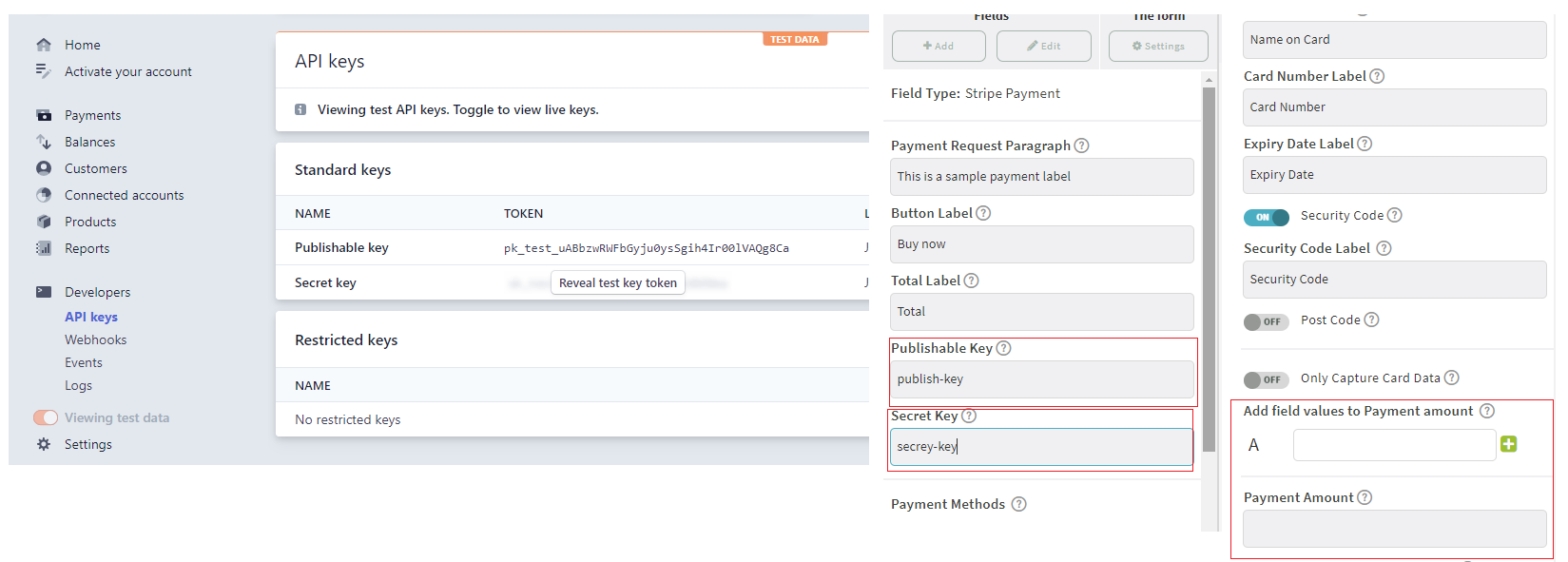Click the Expiry Date Label input field
Image resolution: width=1568 pixels, height=562 pixels.
[x=1394, y=175]
